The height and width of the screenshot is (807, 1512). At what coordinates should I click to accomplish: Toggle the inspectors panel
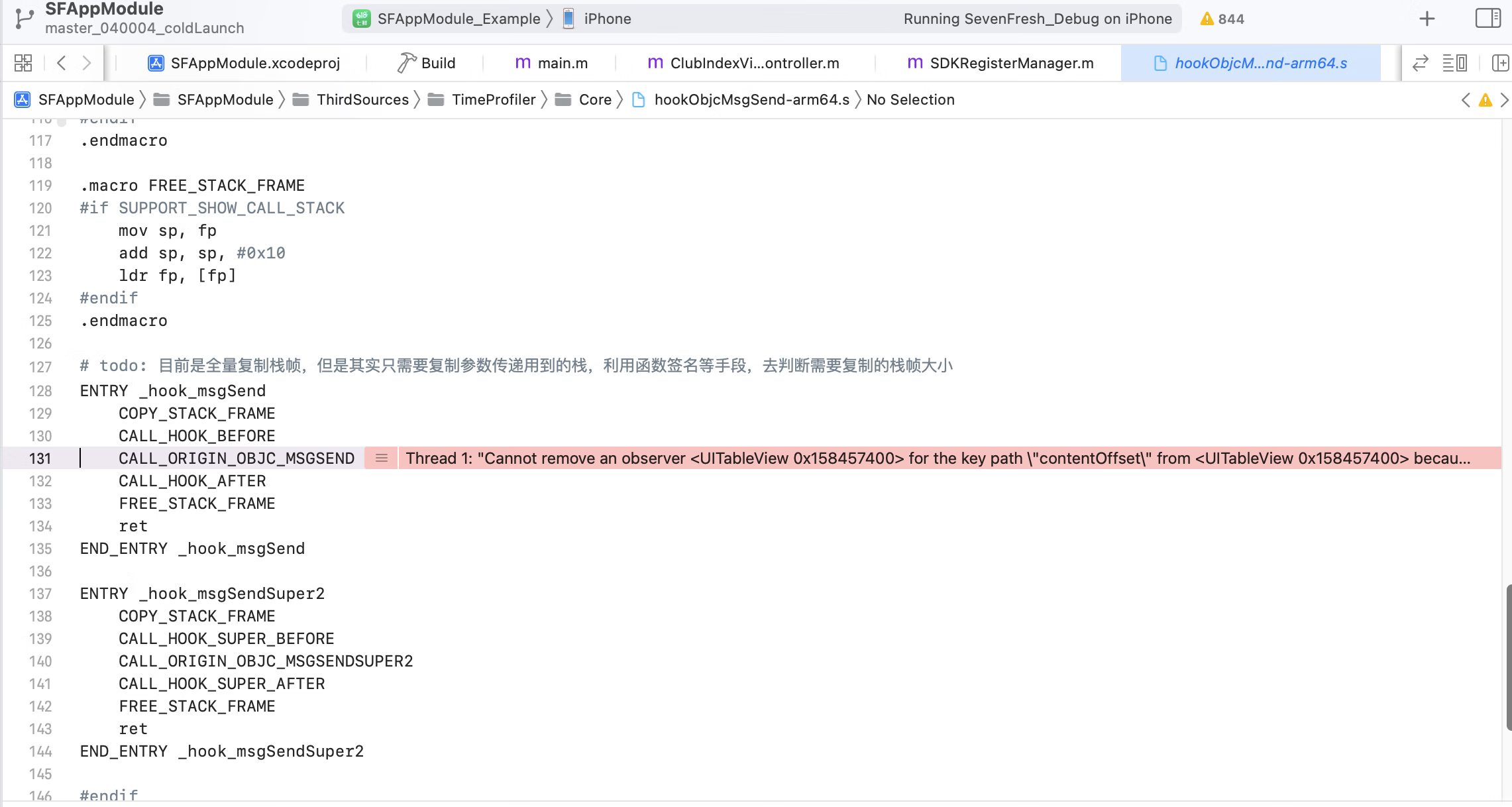1487,19
